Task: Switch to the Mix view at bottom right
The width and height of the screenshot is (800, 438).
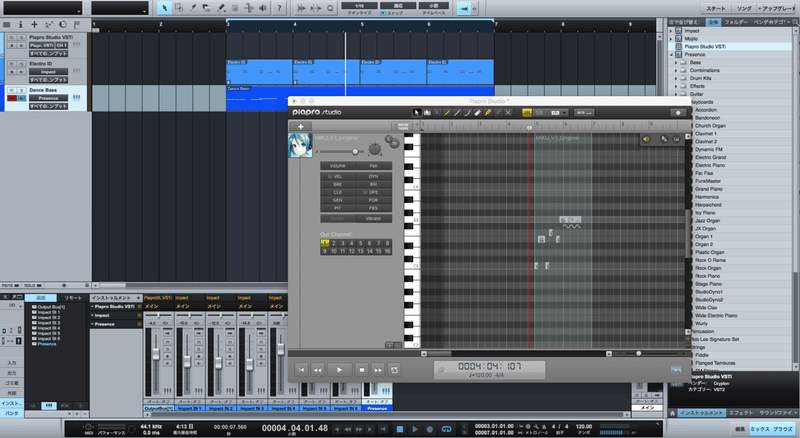Action: [759, 429]
